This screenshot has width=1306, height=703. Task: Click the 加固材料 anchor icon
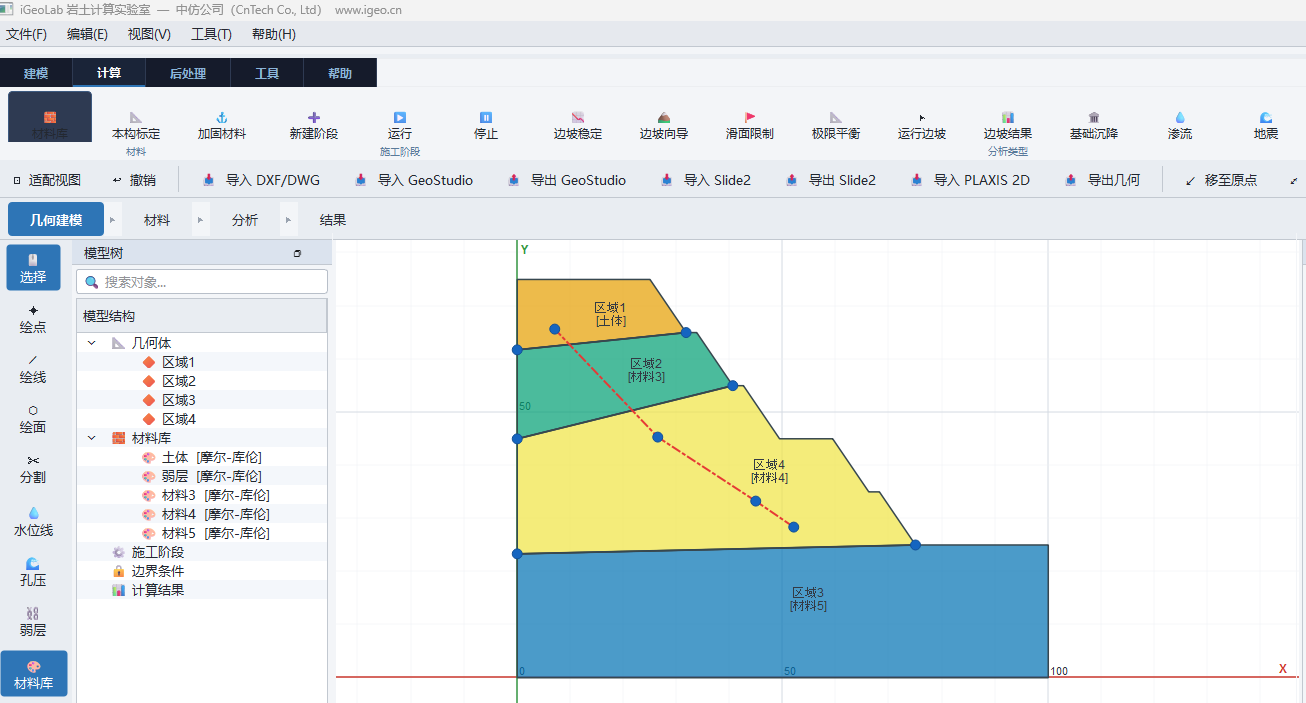(x=222, y=117)
